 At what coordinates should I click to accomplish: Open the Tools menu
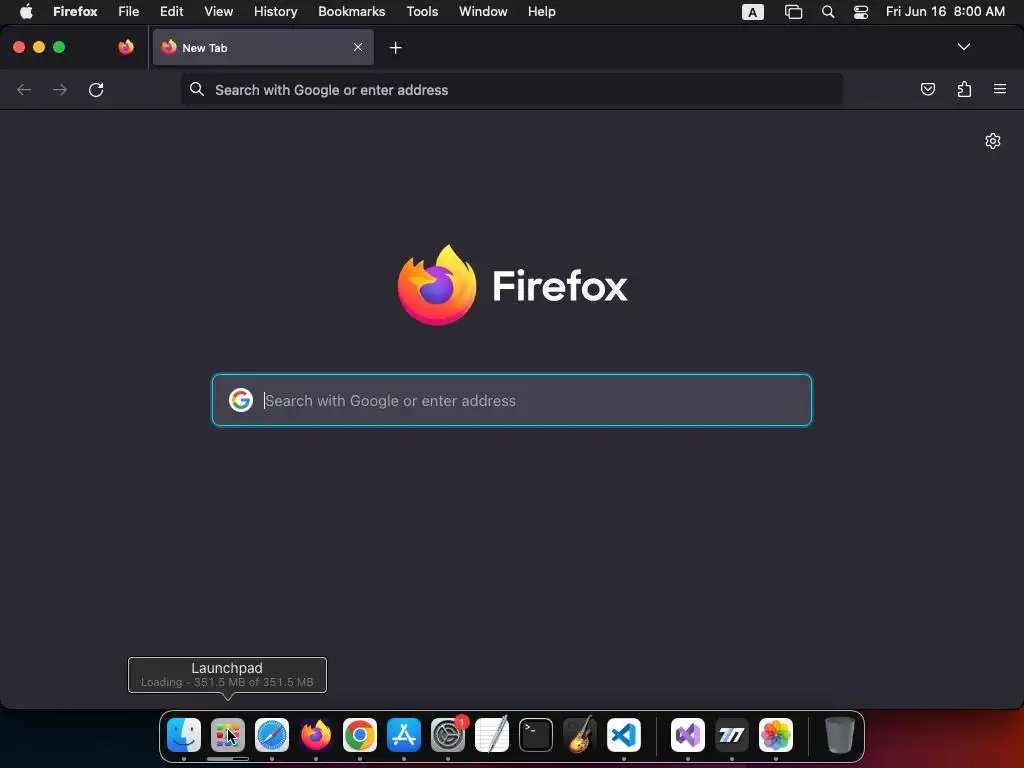(422, 11)
